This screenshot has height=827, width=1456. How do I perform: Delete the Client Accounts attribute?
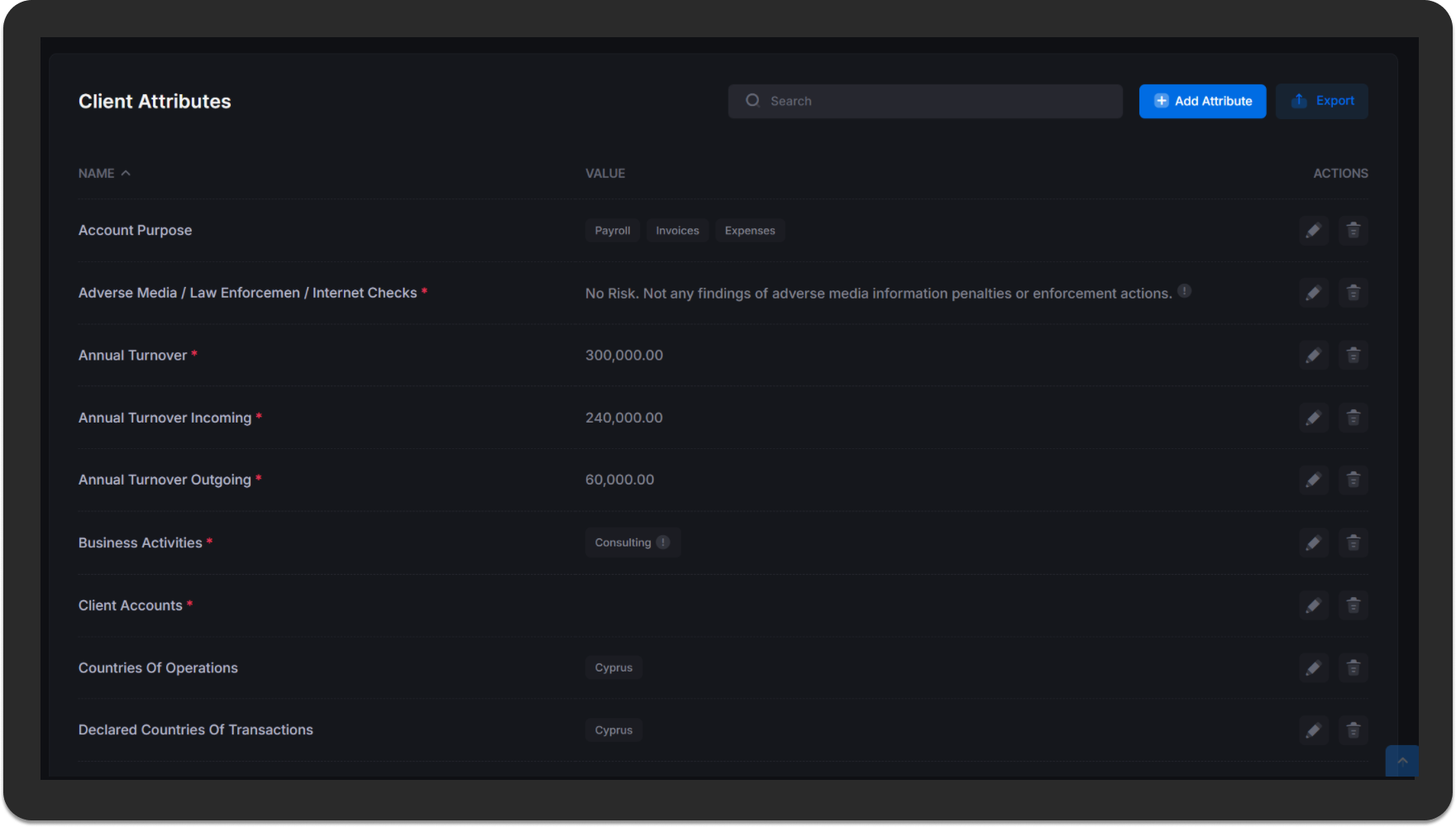click(1353, 605)
